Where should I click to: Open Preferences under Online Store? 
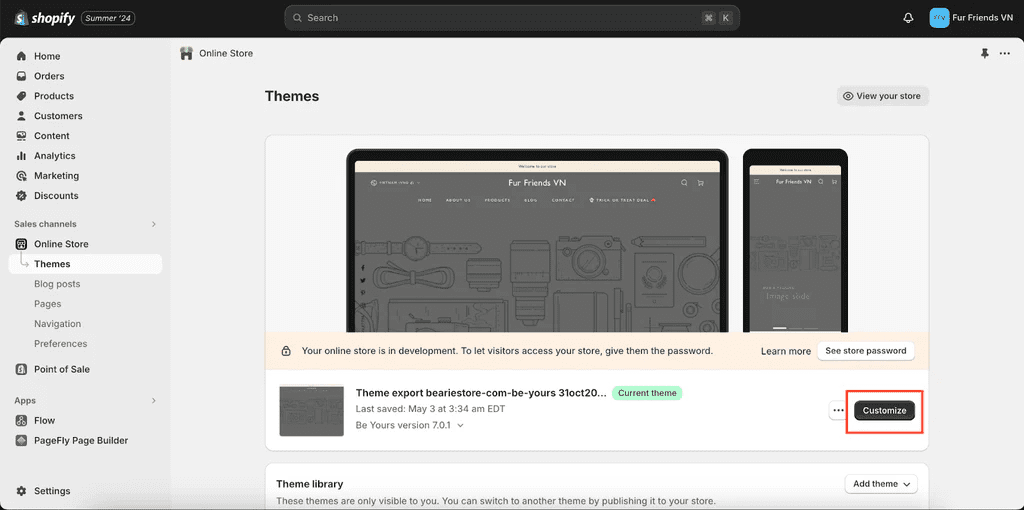coord(61,343)
